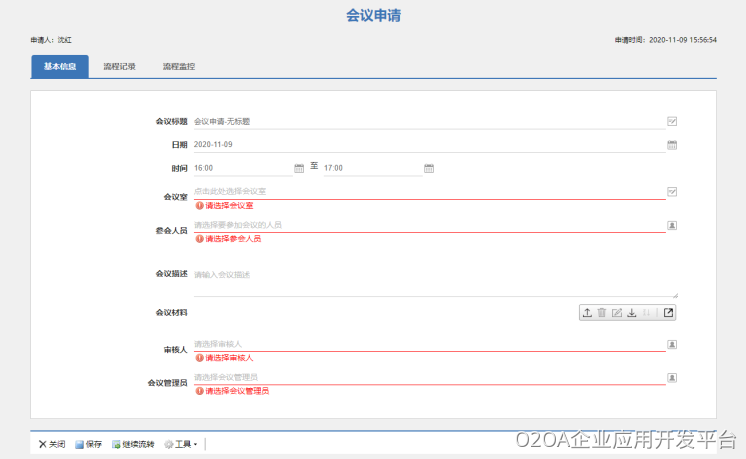Image resolution: width=746 pixels, height=459 pixels.
Task: Open person selector for 参会人员
Action: point(672,225)
